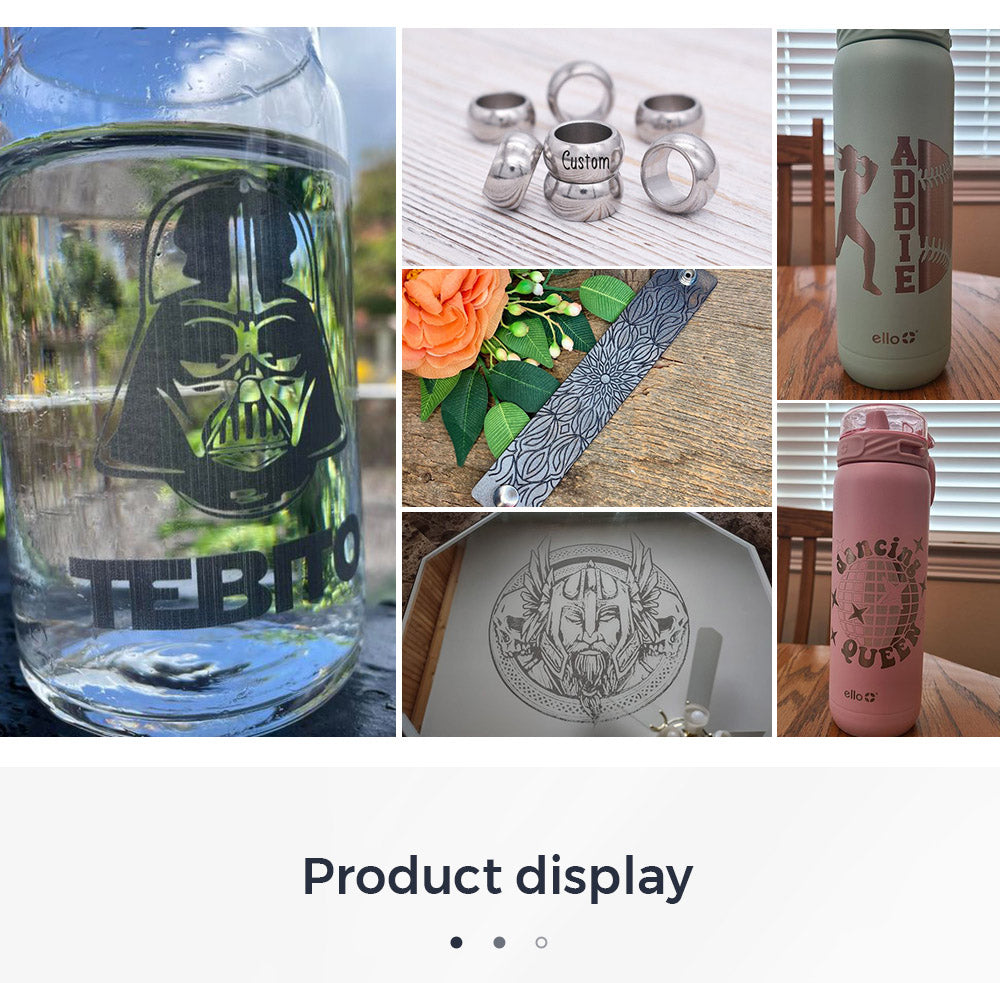Select the first carousel pagination dot
The height and width of the screenshot is (983, 1000).
(x=456, y=942)
